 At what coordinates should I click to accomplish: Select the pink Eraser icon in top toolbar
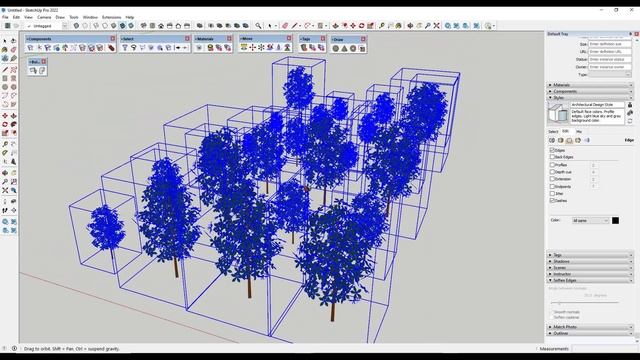pos(284,26)
